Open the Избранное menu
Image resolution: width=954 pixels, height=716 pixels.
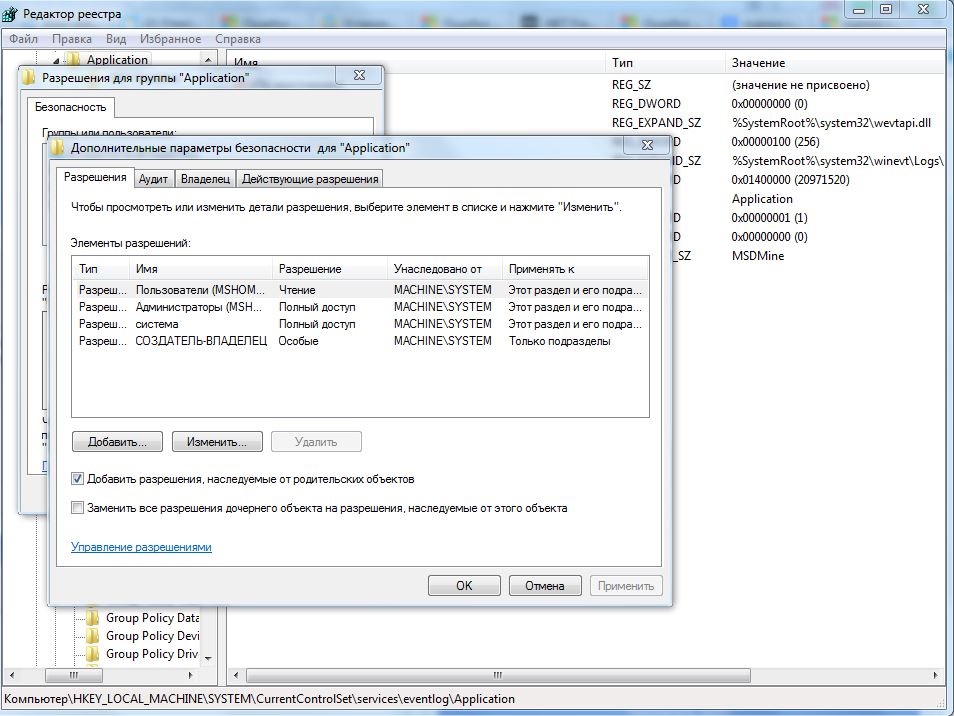coord(170,39)
